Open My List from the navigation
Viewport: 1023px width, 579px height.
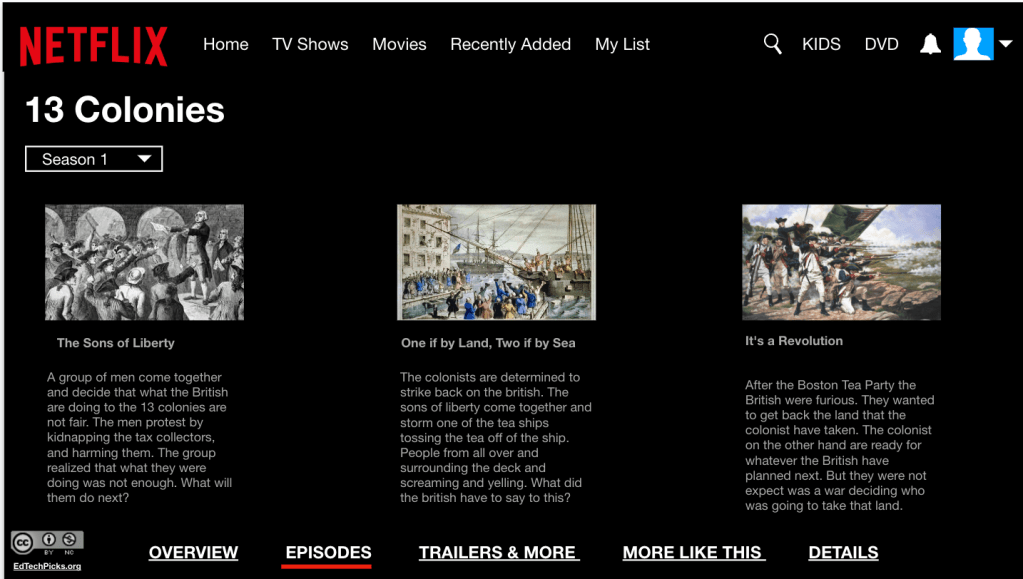tap(622, 44)
